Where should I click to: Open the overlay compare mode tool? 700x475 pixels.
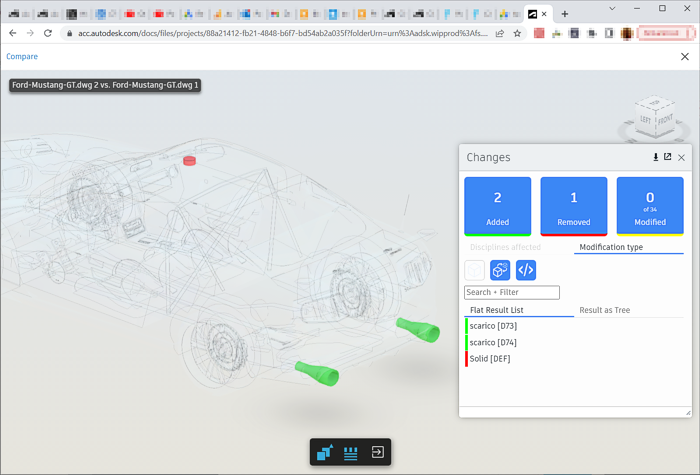click(325, 452)
